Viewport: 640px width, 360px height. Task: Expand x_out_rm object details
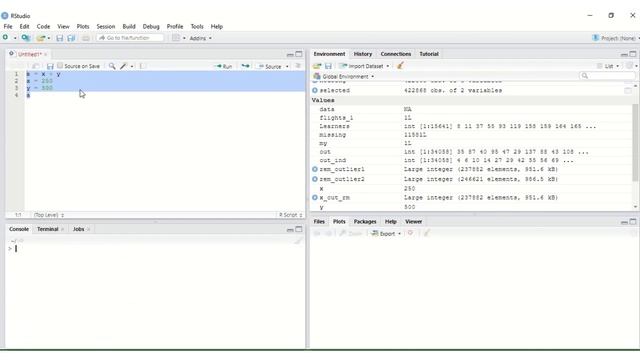point(315,198)
